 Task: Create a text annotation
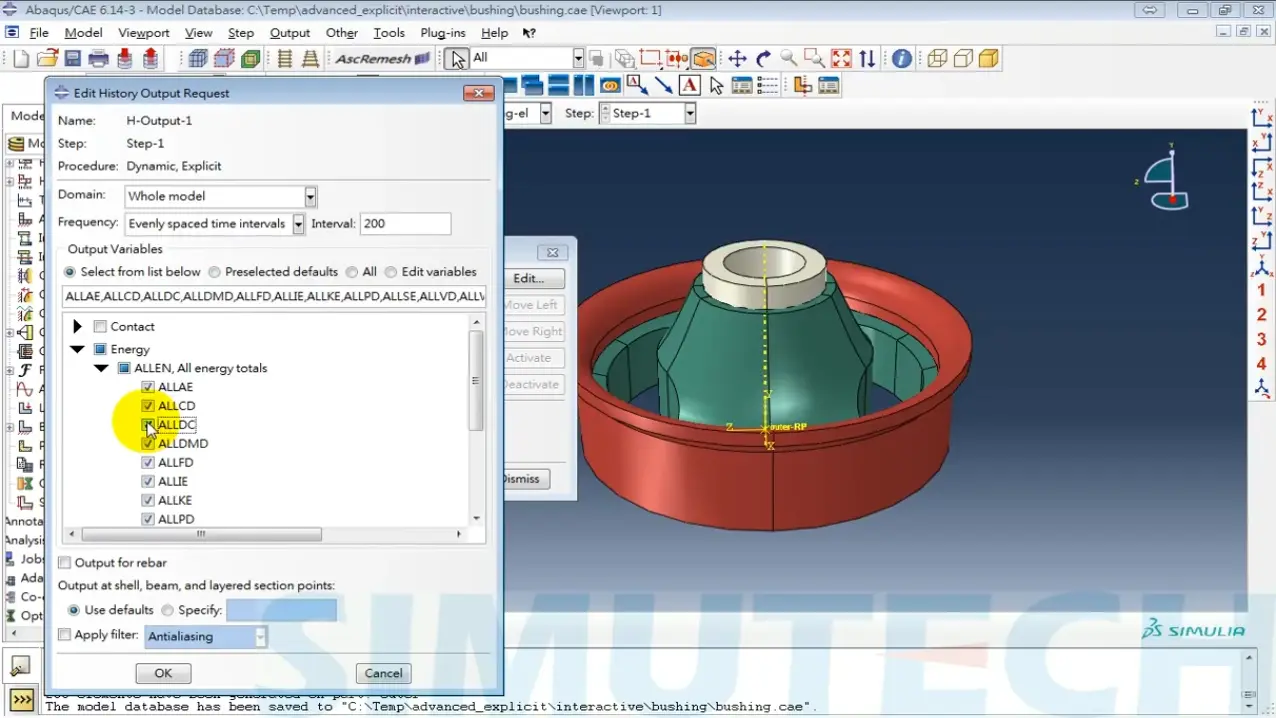[x=690, y=85]
